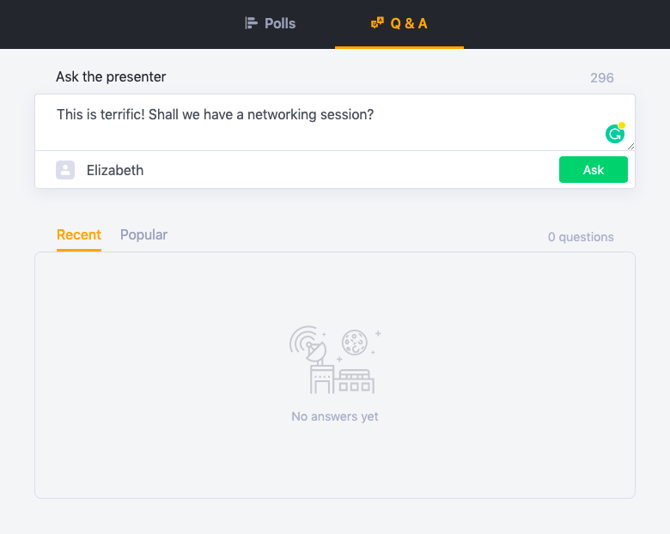Open the Grammarly widget in the question box
The height and width of the screenshot is (534, 670).
pos(615,134)
